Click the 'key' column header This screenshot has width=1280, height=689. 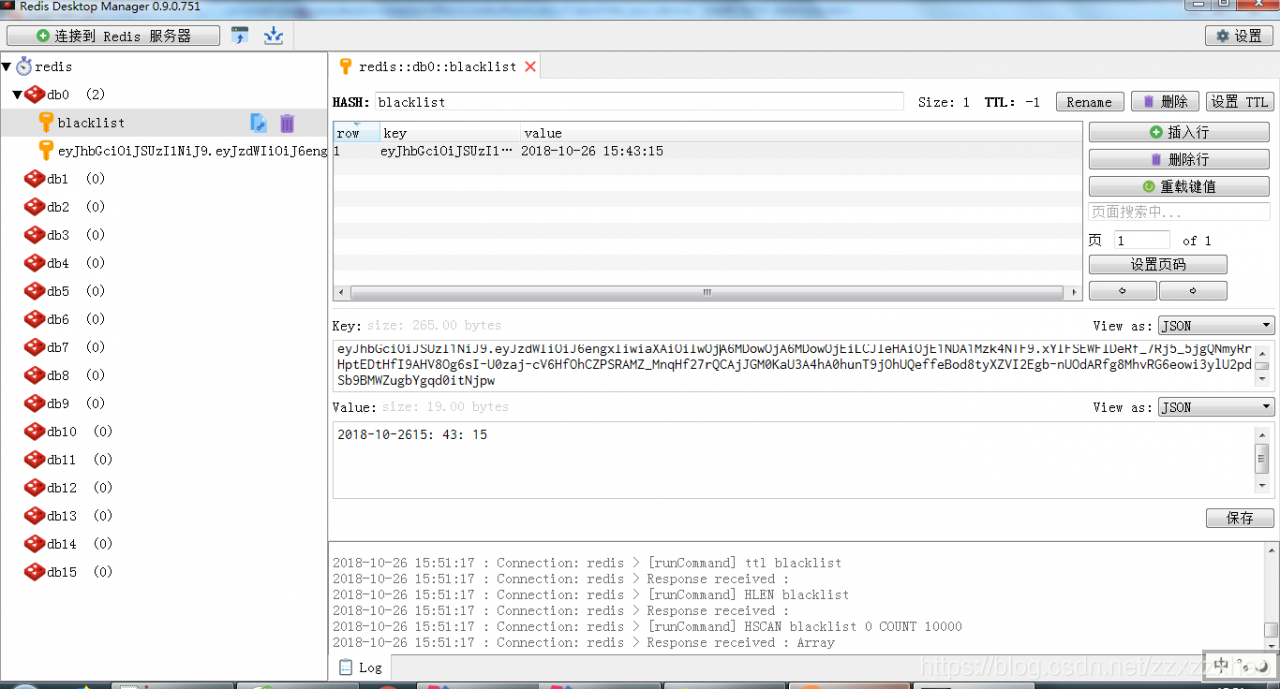450,133
